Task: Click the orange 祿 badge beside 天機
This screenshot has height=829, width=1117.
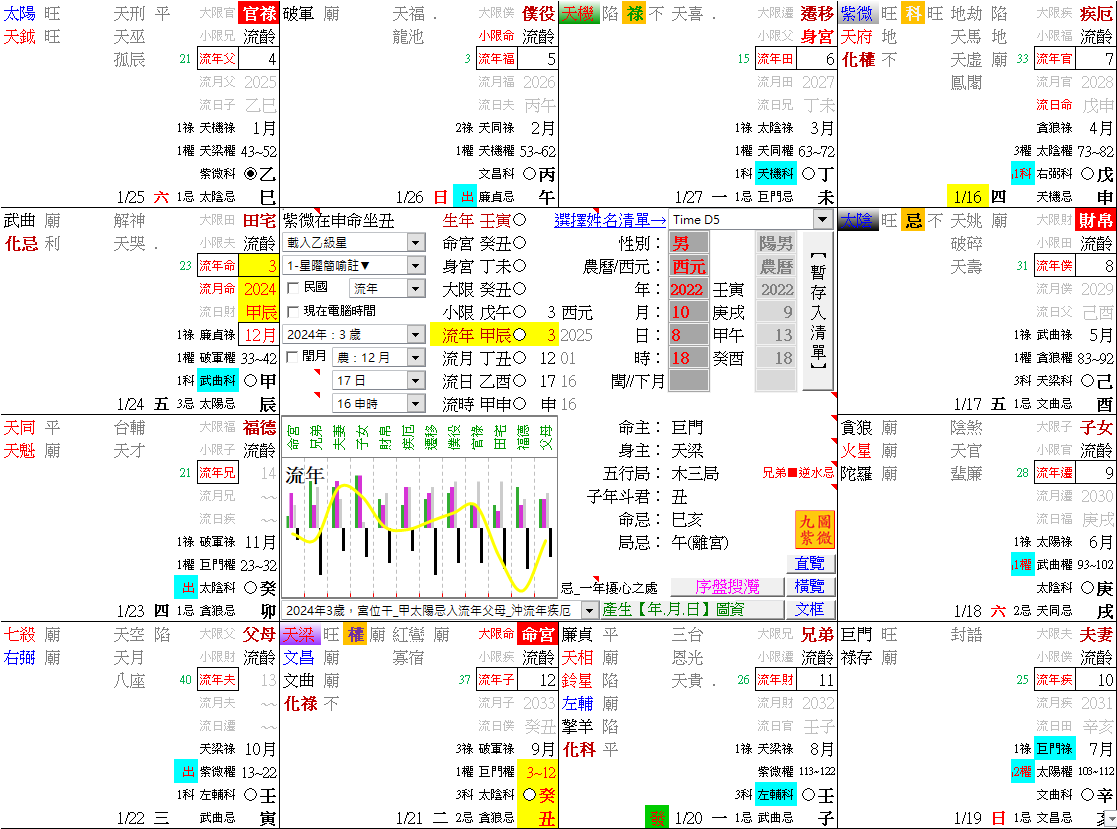Action: click(x=633, y=13)
